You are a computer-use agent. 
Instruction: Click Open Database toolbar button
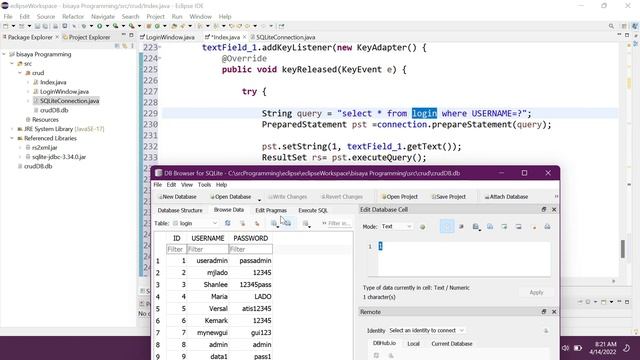click(x=231, y=197)
